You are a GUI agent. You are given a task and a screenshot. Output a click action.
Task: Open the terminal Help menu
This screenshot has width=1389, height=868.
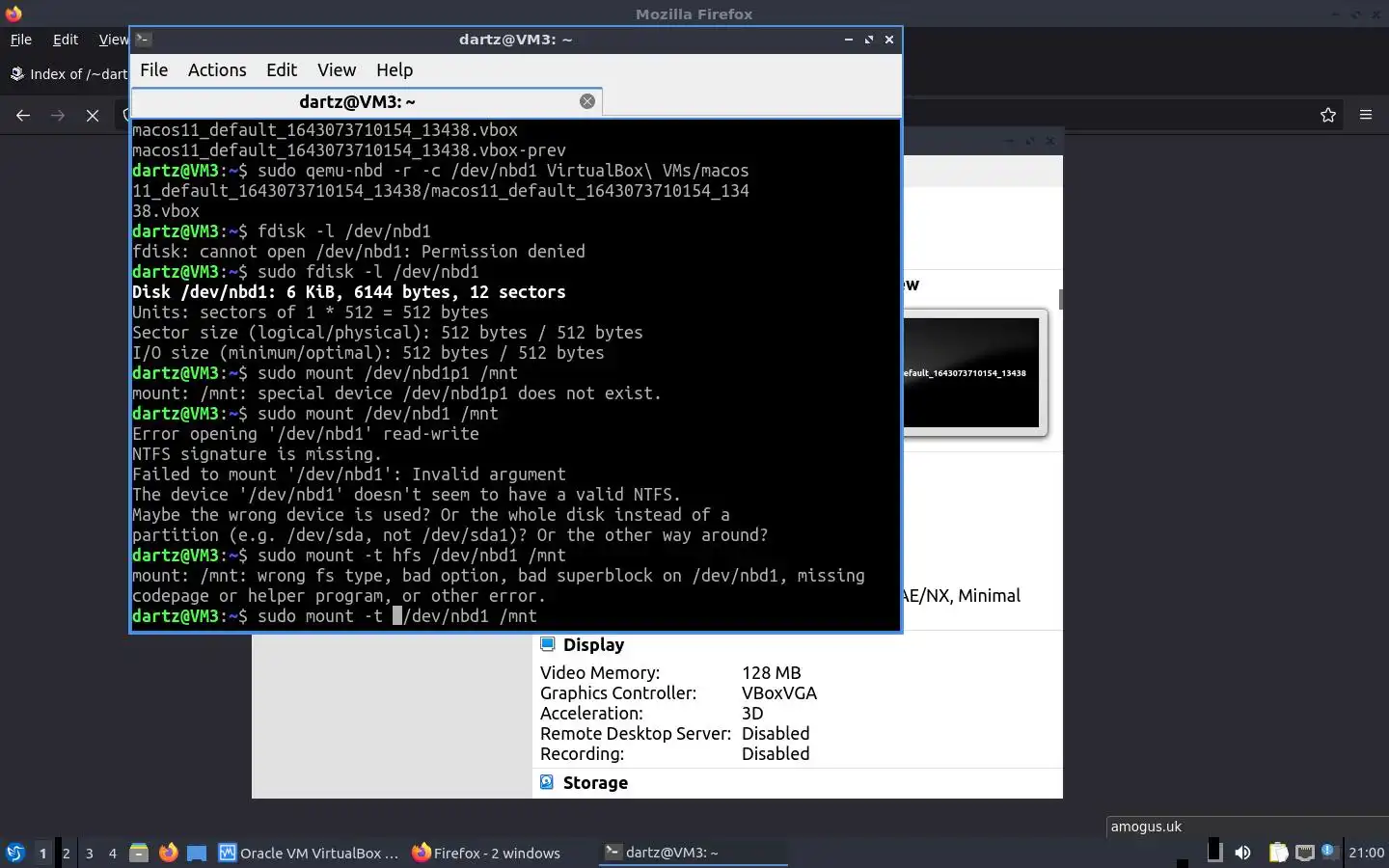point(395,69)
